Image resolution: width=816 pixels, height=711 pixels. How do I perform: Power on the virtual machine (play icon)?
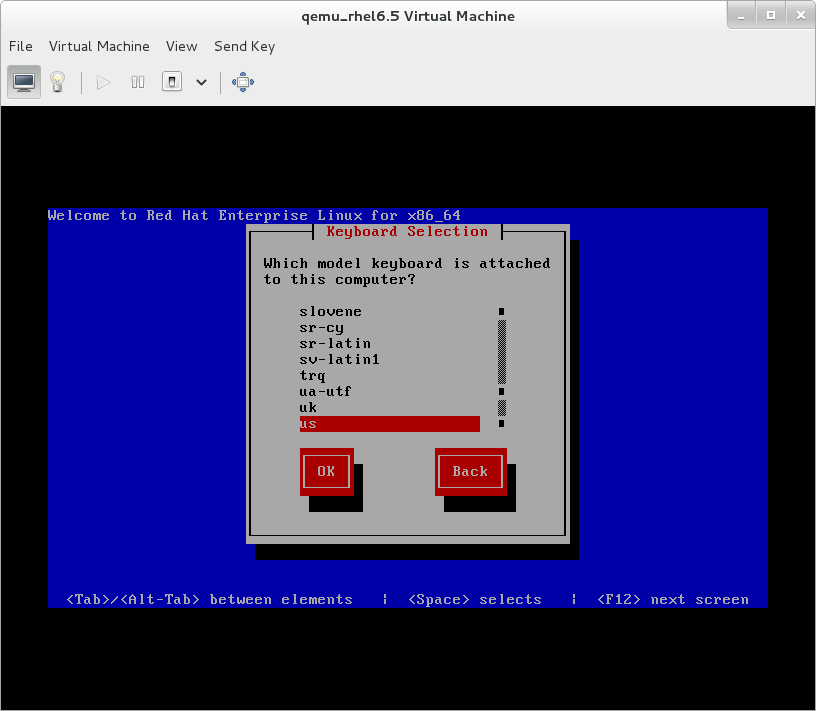coord(103,82)
